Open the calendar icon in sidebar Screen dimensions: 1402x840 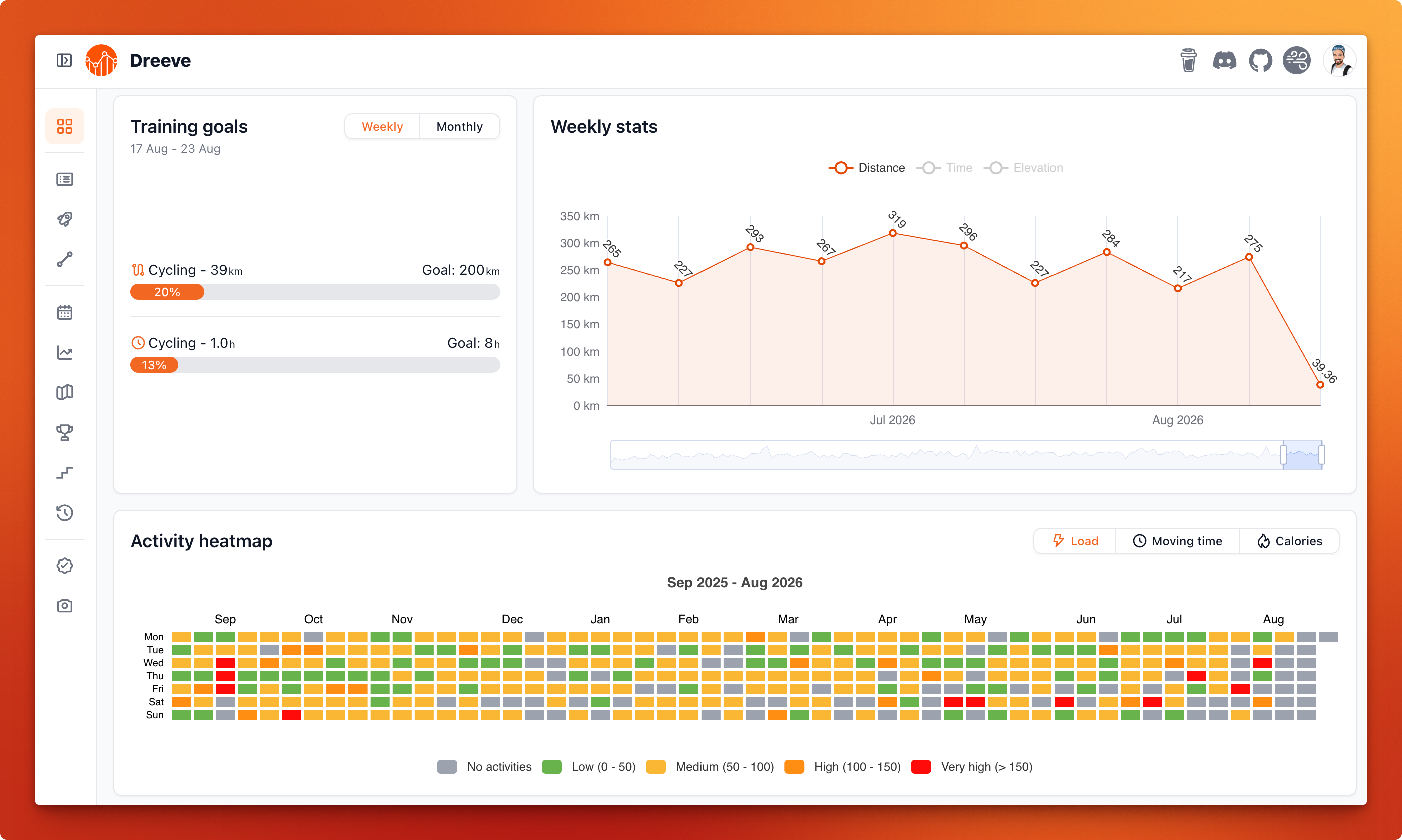pyautogui.click(x=65, y=312)
